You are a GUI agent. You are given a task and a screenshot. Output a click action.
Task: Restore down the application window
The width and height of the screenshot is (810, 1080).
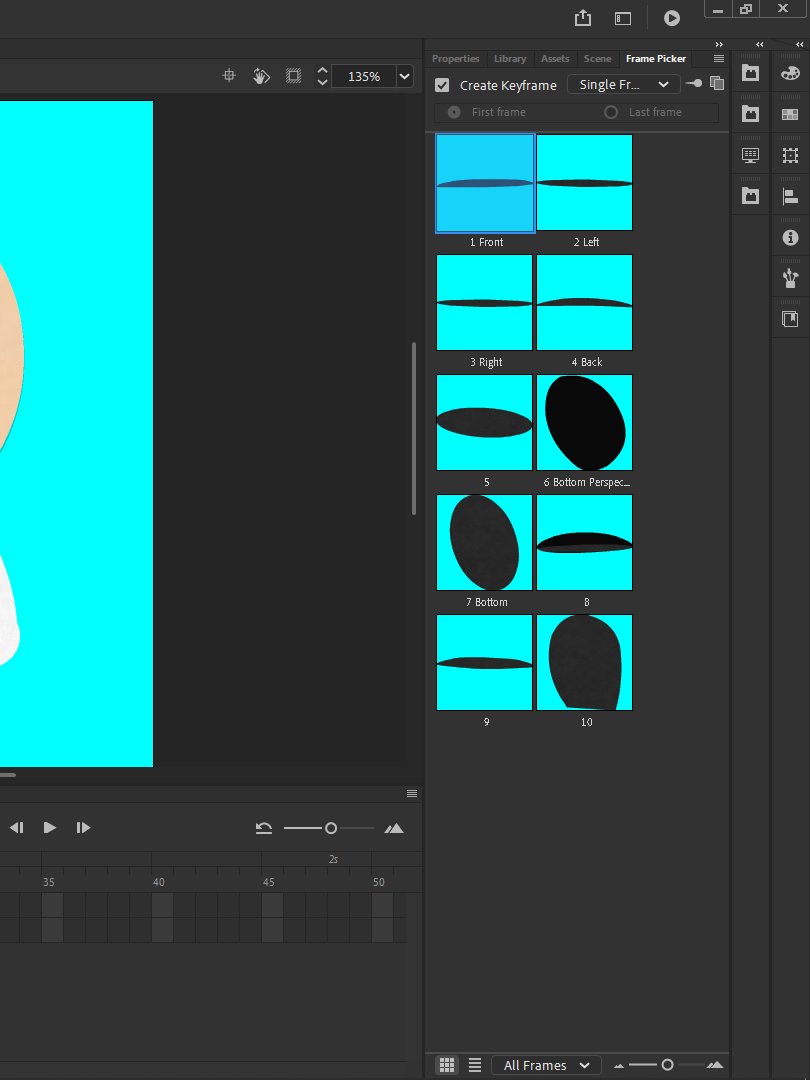pos(746,8)
